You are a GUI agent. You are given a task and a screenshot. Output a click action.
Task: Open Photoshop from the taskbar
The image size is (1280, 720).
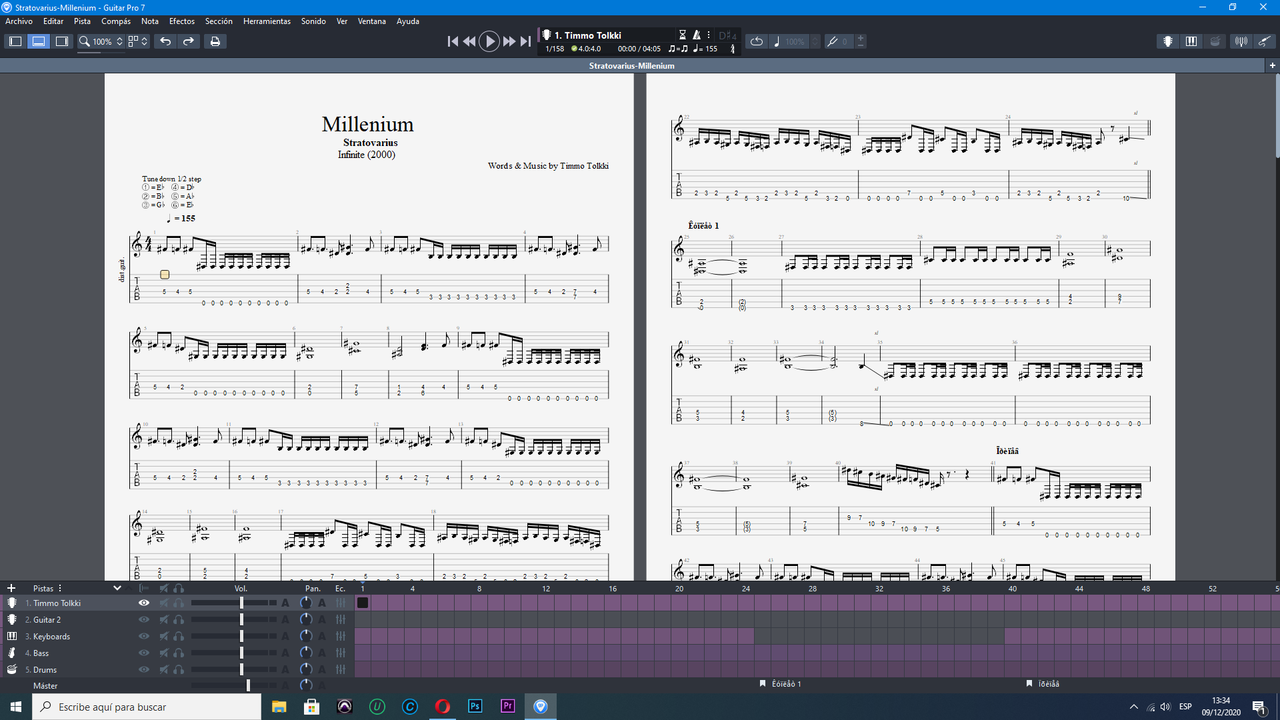[x=475, y=707]
